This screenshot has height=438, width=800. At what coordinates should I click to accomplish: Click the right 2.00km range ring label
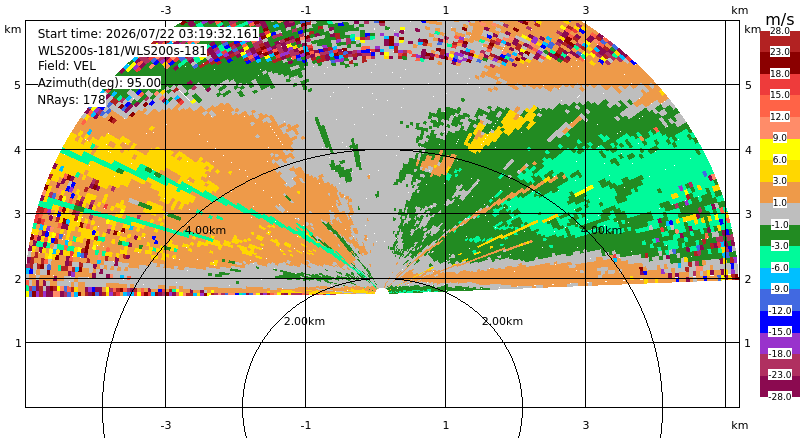[503, 321]
